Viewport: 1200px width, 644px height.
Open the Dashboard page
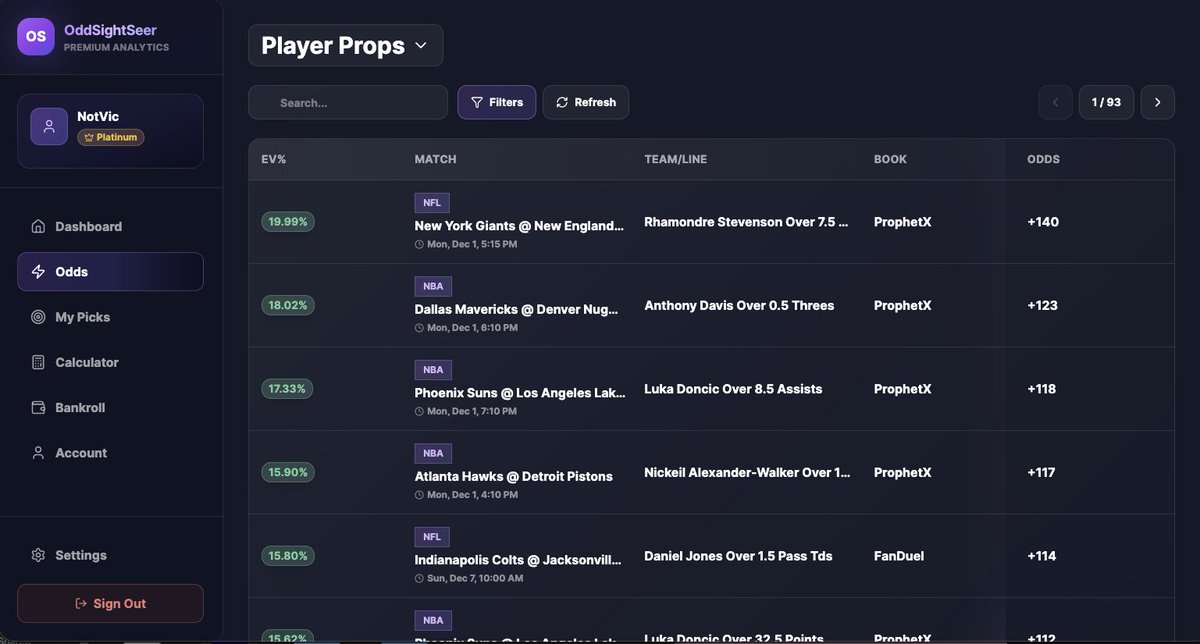(110, 226)
